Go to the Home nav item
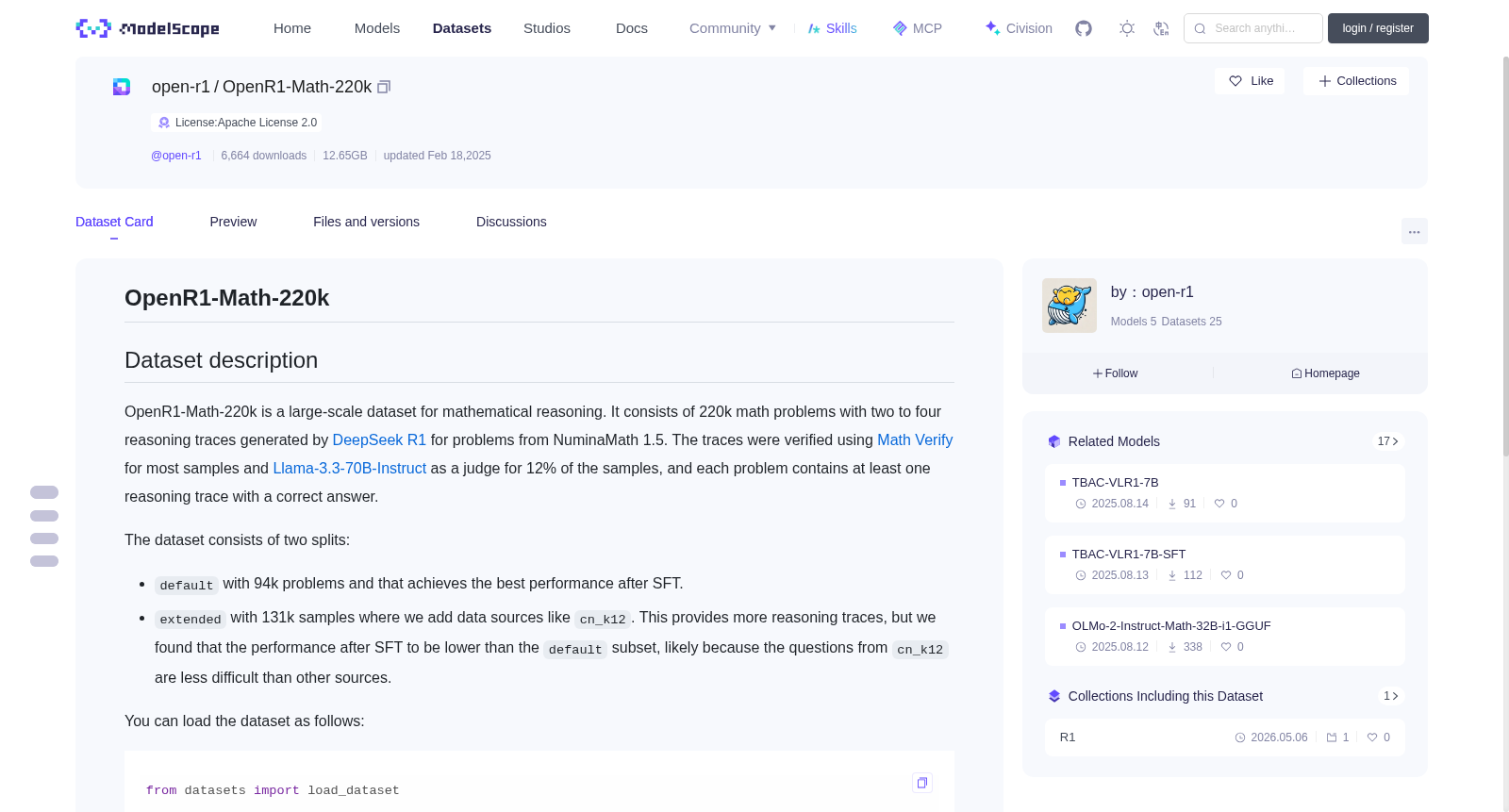This screenshot has height=812, width=1509. pos(292,28)
